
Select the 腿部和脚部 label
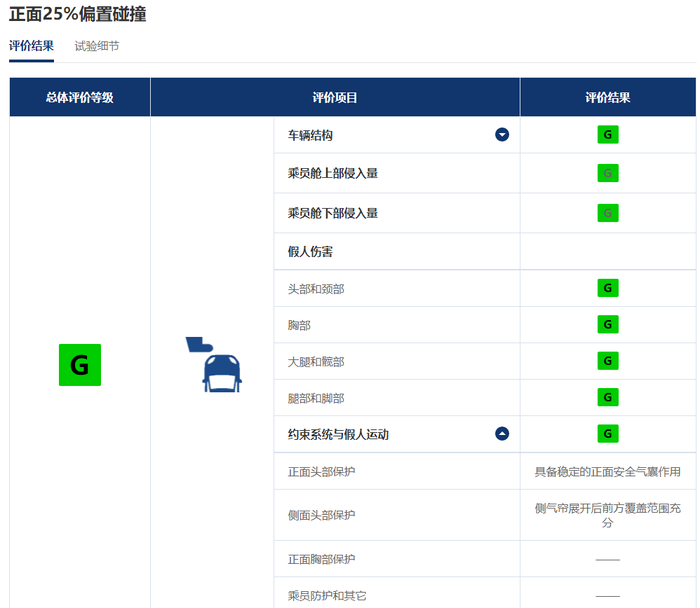click(316, 398)
